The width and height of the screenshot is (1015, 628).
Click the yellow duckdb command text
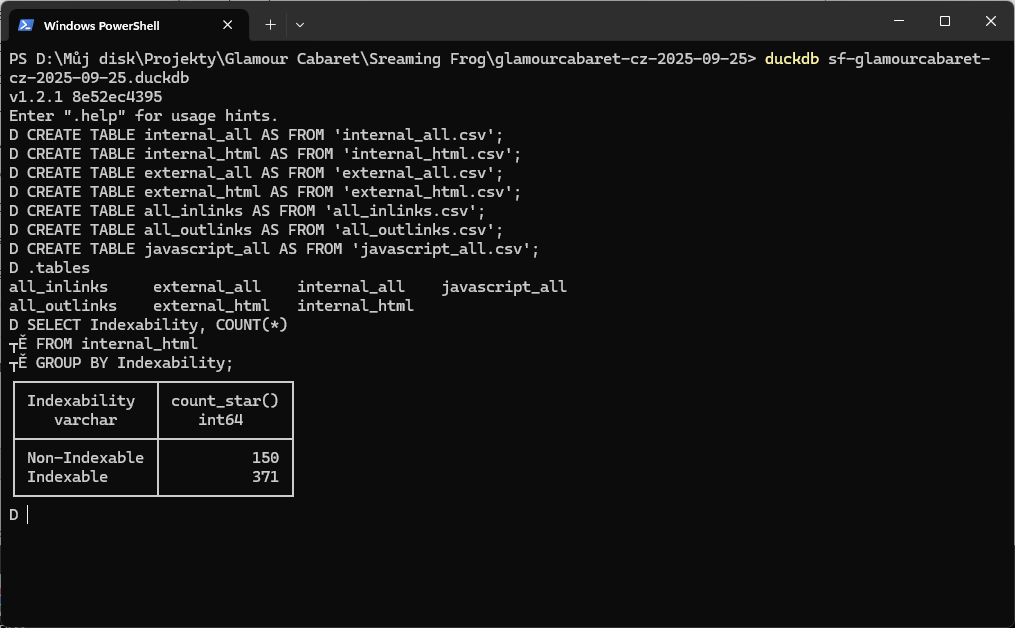pyautogui.click(x=792, y=59)
